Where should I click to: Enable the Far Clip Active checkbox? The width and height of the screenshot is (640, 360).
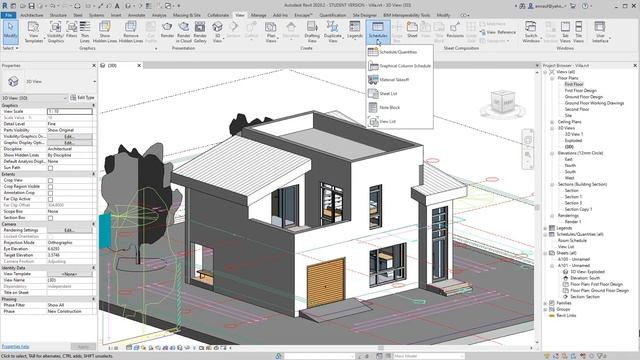tap(50, 199)
